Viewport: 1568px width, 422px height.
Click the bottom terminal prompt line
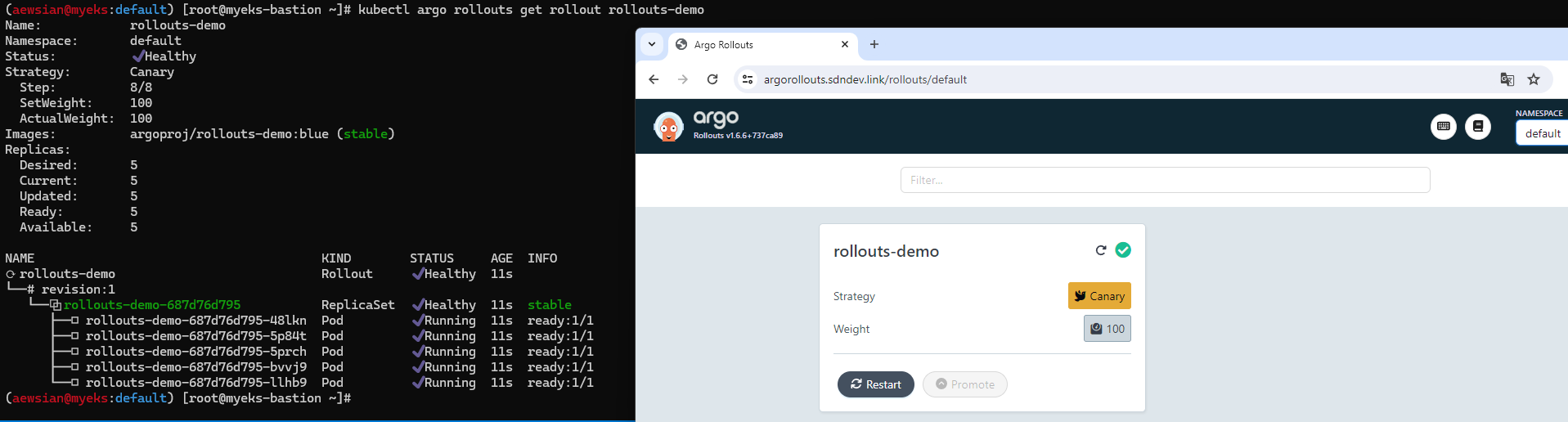178,398
